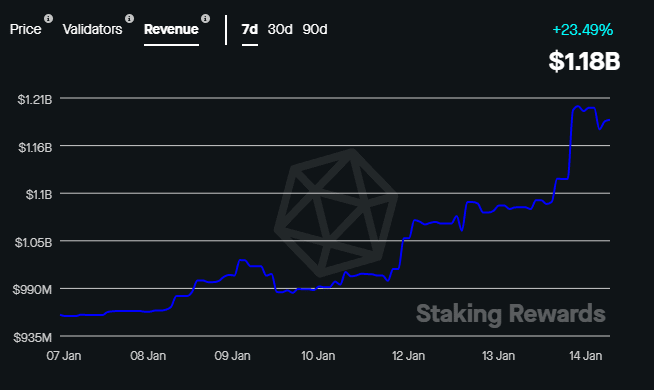Open the info icon next to Validators
654x390 pixels.
(x=130, y=19)
